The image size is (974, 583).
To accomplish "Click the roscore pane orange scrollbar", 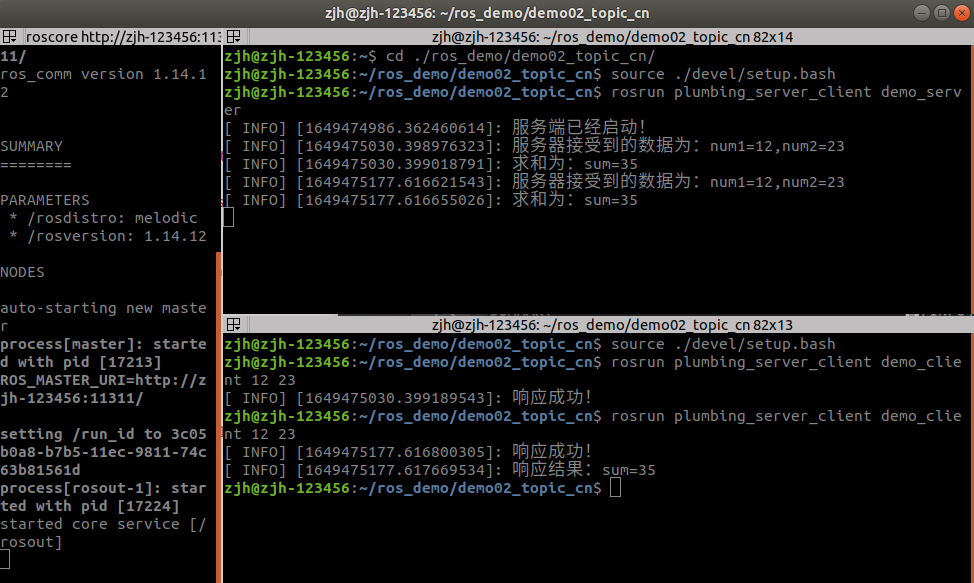I will pyautogui.click(x=219, y=416).
